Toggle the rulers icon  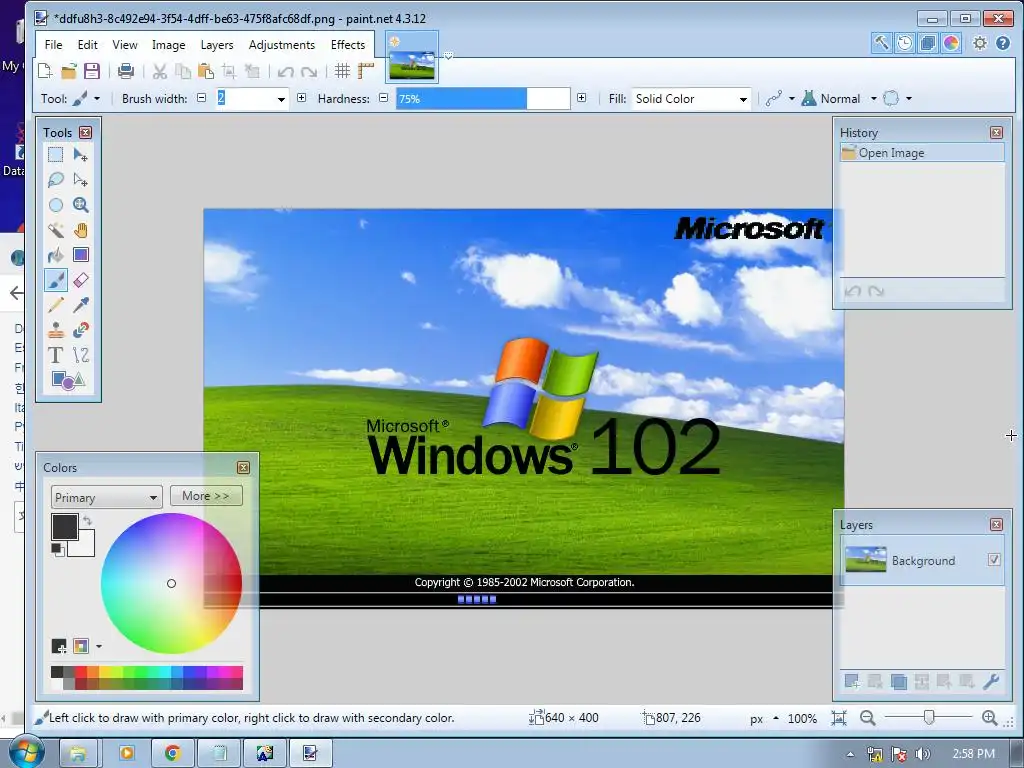(x=366, y=71)
